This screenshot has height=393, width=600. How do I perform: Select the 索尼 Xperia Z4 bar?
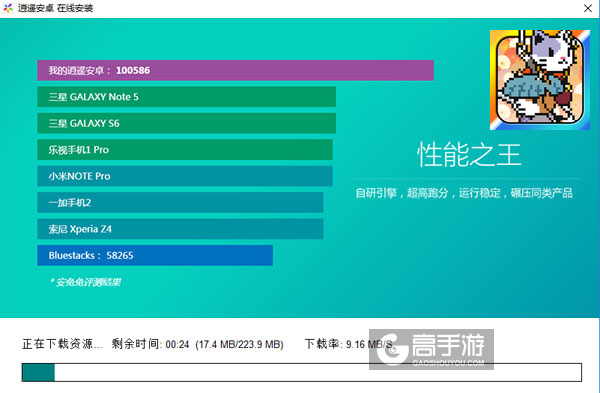[x=180, y=229]
